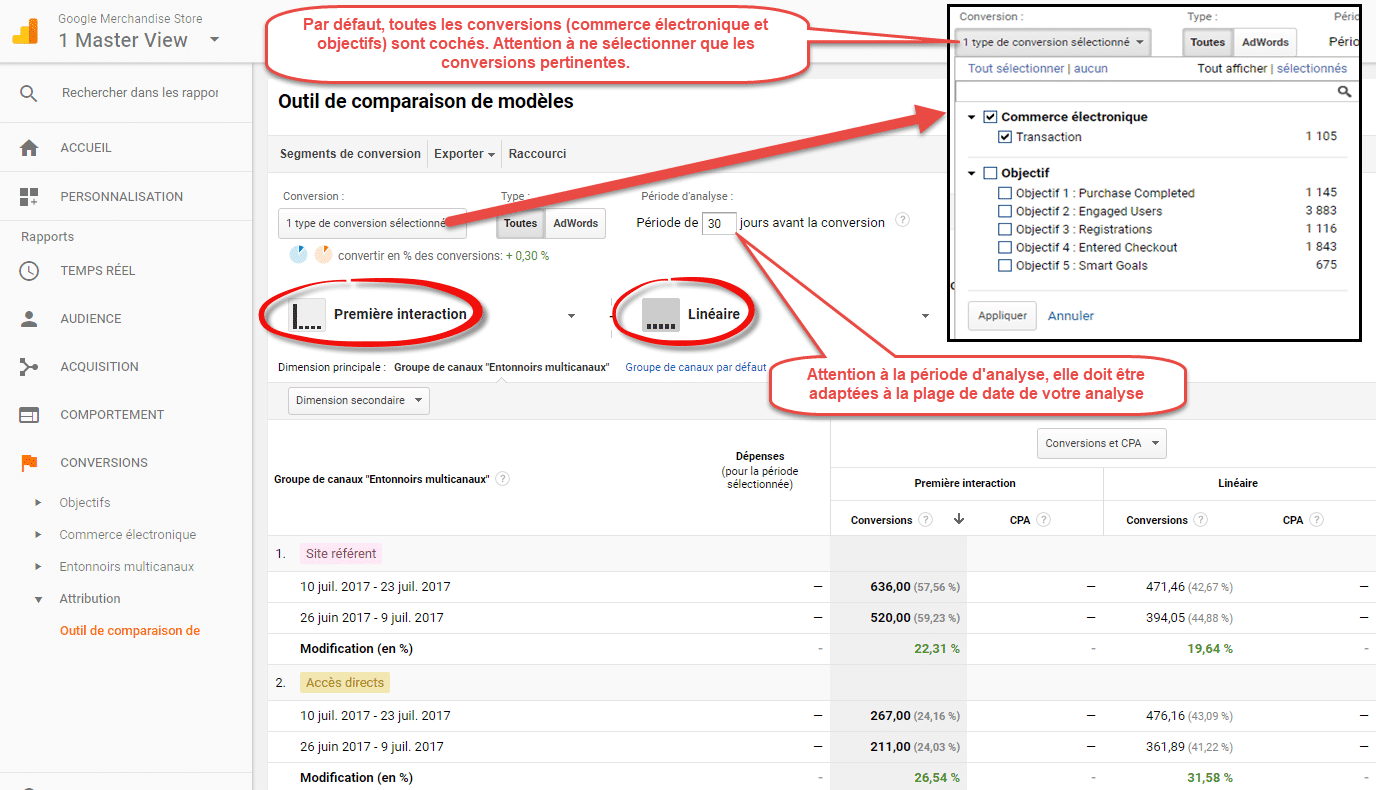
Task: Click the Acquisition arrows icon
Action: (x=29, y=367)
